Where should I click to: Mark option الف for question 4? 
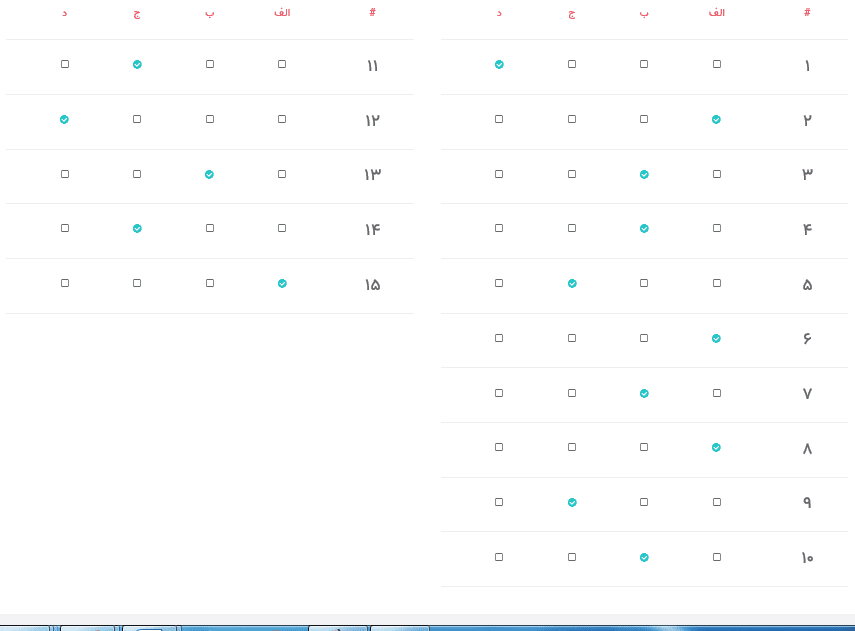click(x=716, y=228)
